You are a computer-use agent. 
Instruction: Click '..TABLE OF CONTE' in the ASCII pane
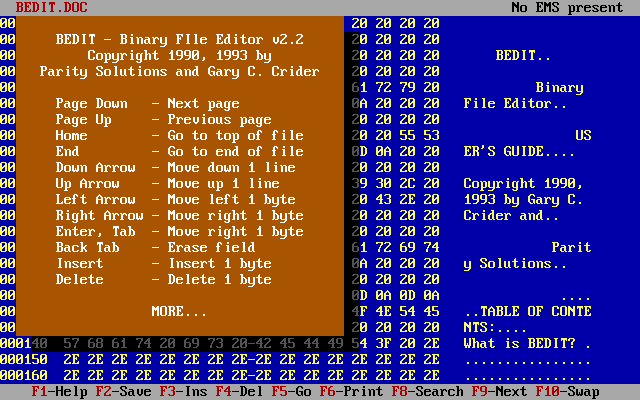point(528,311)
